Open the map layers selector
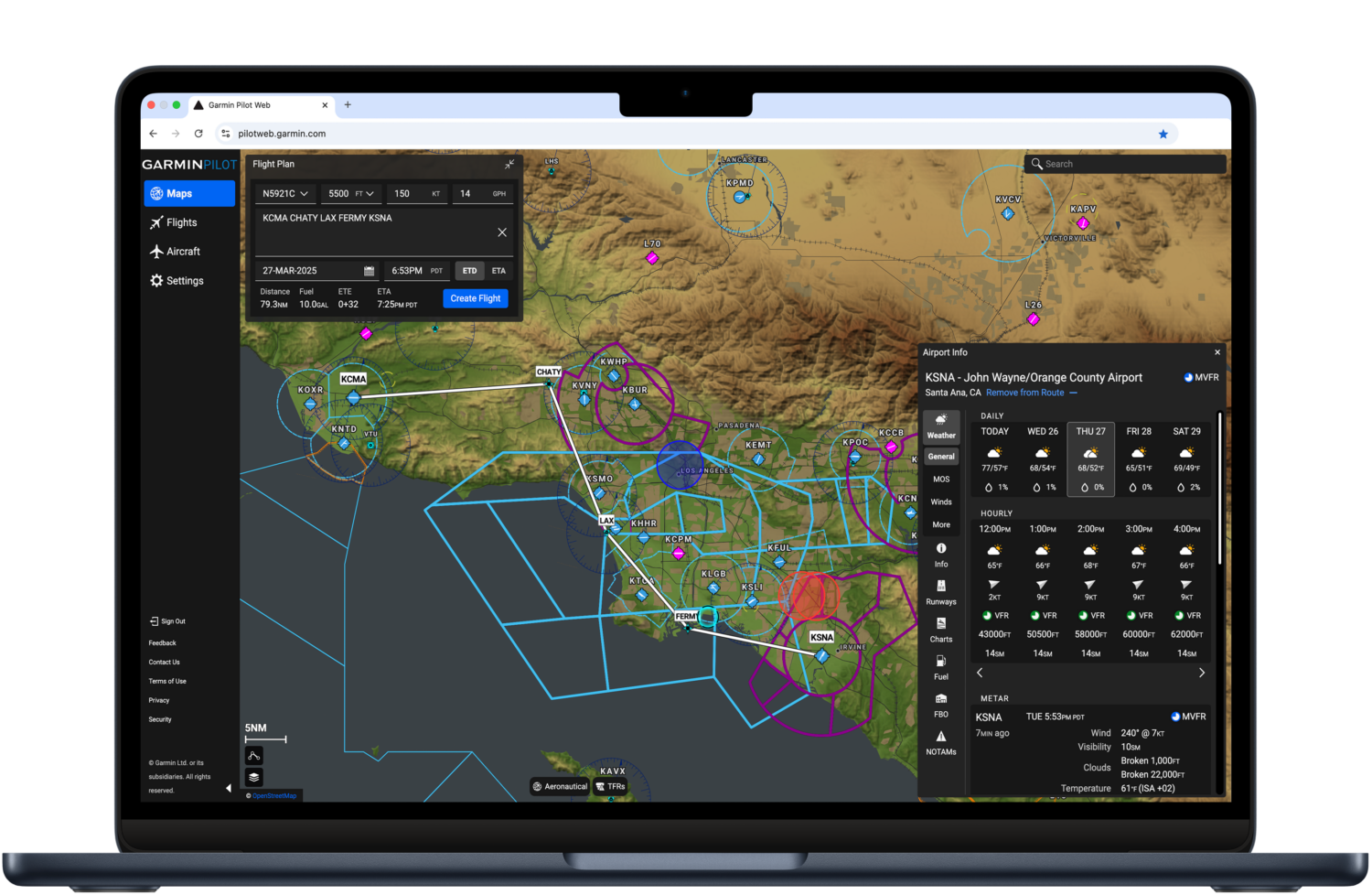1372x895 pixels. [x=253, y=777]
